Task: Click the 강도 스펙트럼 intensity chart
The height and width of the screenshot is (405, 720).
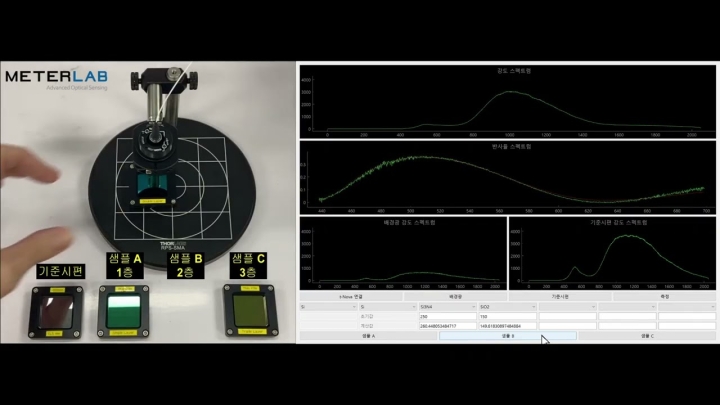Action: click(x=508, y=101)
